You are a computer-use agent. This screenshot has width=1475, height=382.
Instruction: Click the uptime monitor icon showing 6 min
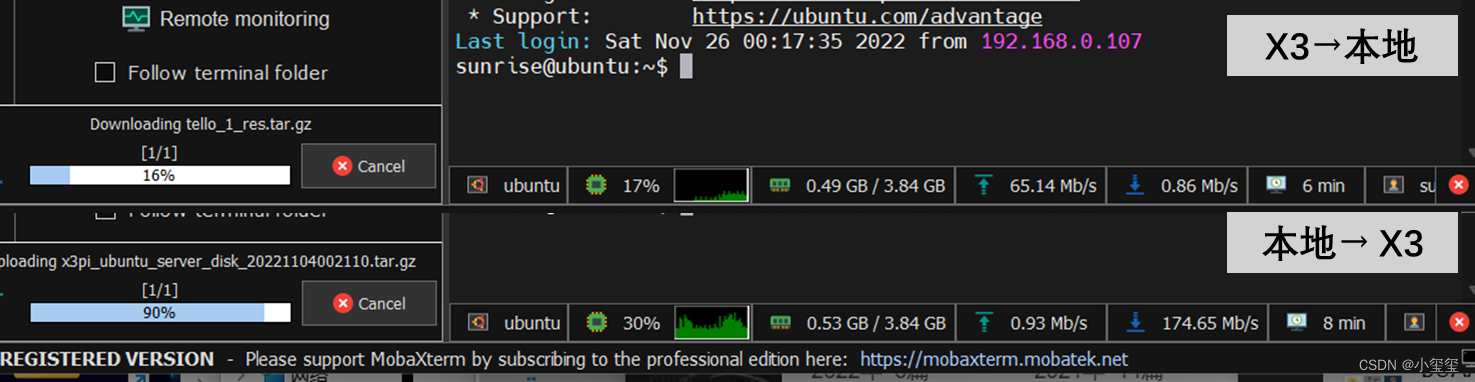[x=1276, y=185]
